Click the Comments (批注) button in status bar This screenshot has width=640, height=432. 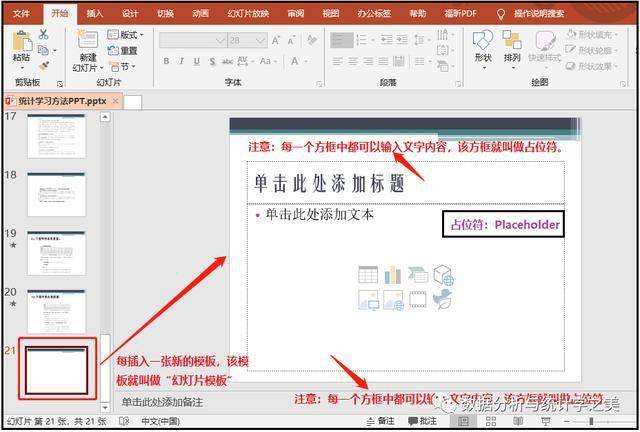pyautogui.click(x=422, y=421)
